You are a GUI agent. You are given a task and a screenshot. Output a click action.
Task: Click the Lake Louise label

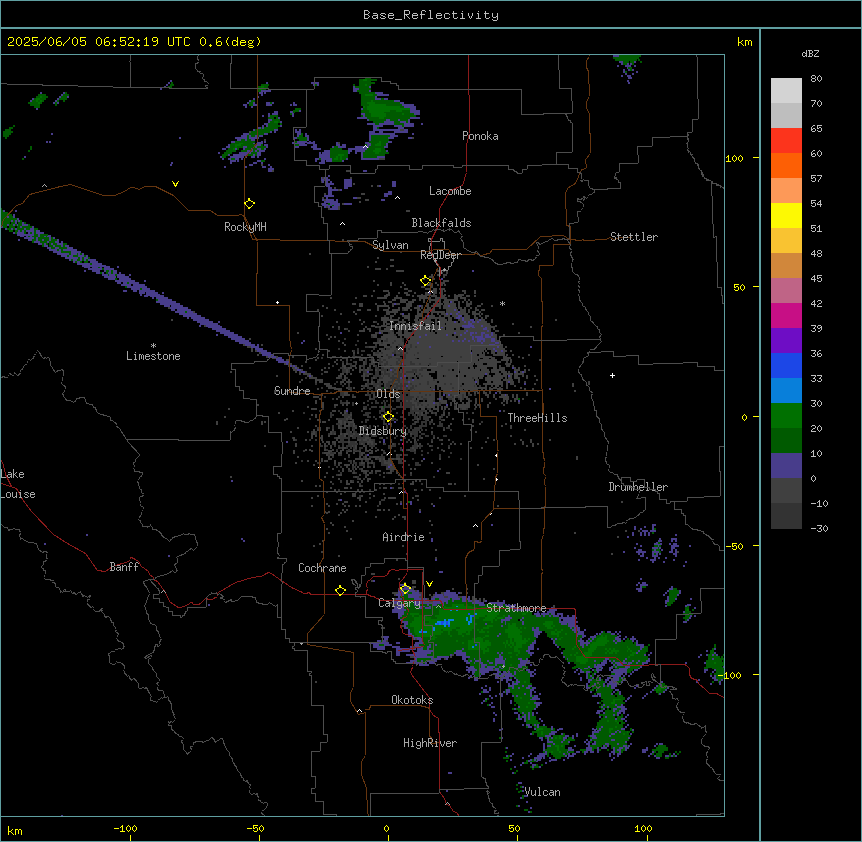coord(18,484)
